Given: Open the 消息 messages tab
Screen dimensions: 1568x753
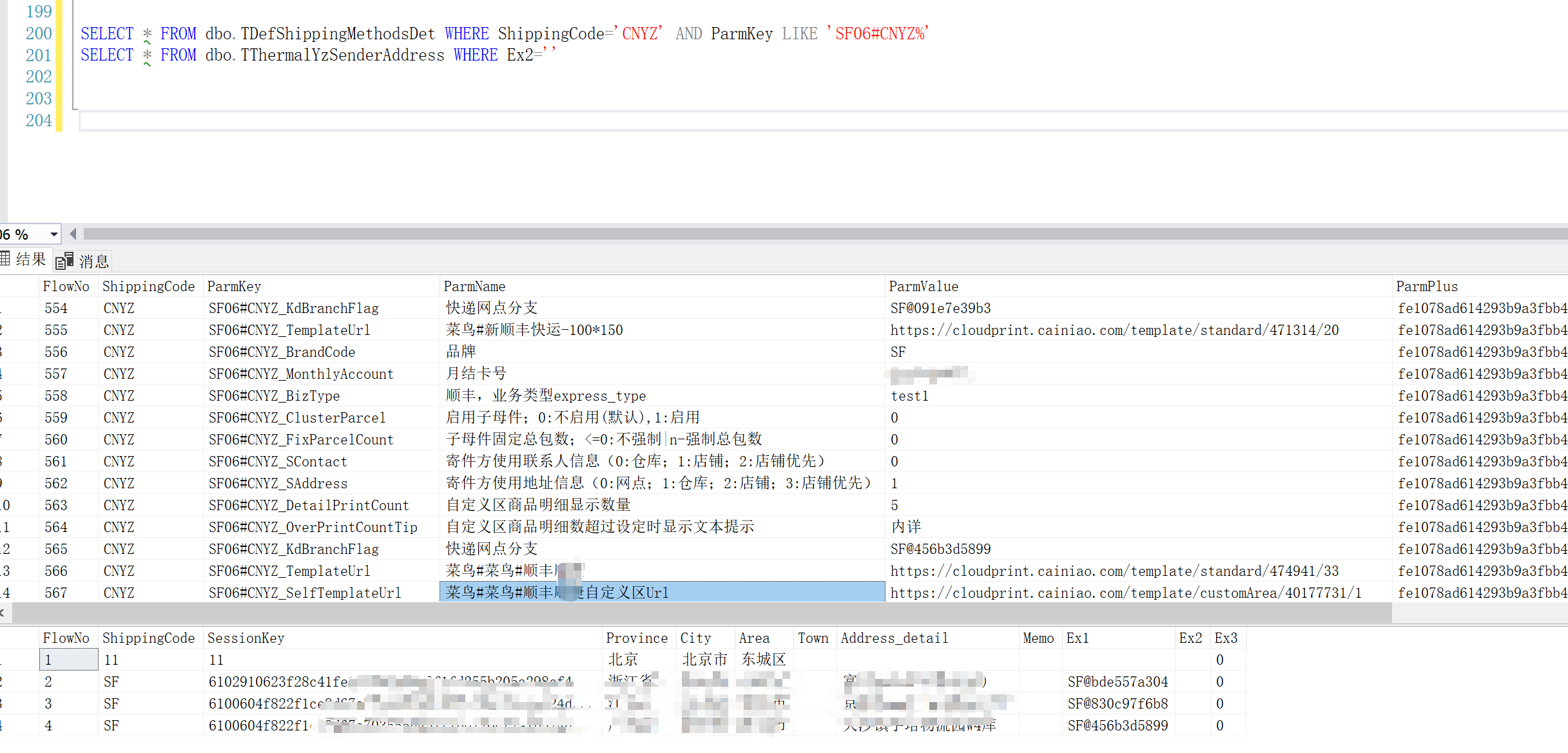Looking at the screenshot, I should tap(93, 261).
